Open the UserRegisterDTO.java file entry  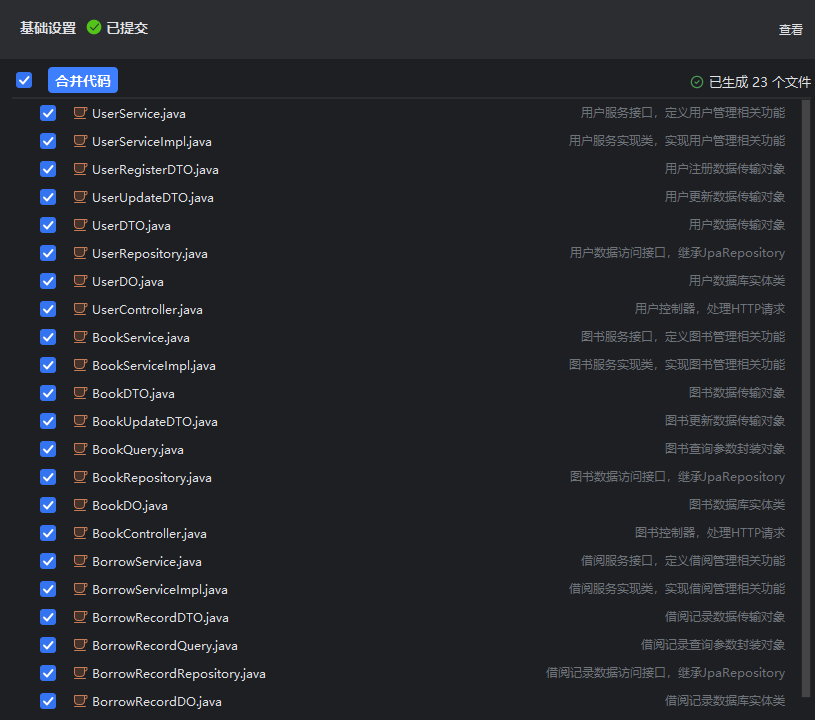coord(155,169)
